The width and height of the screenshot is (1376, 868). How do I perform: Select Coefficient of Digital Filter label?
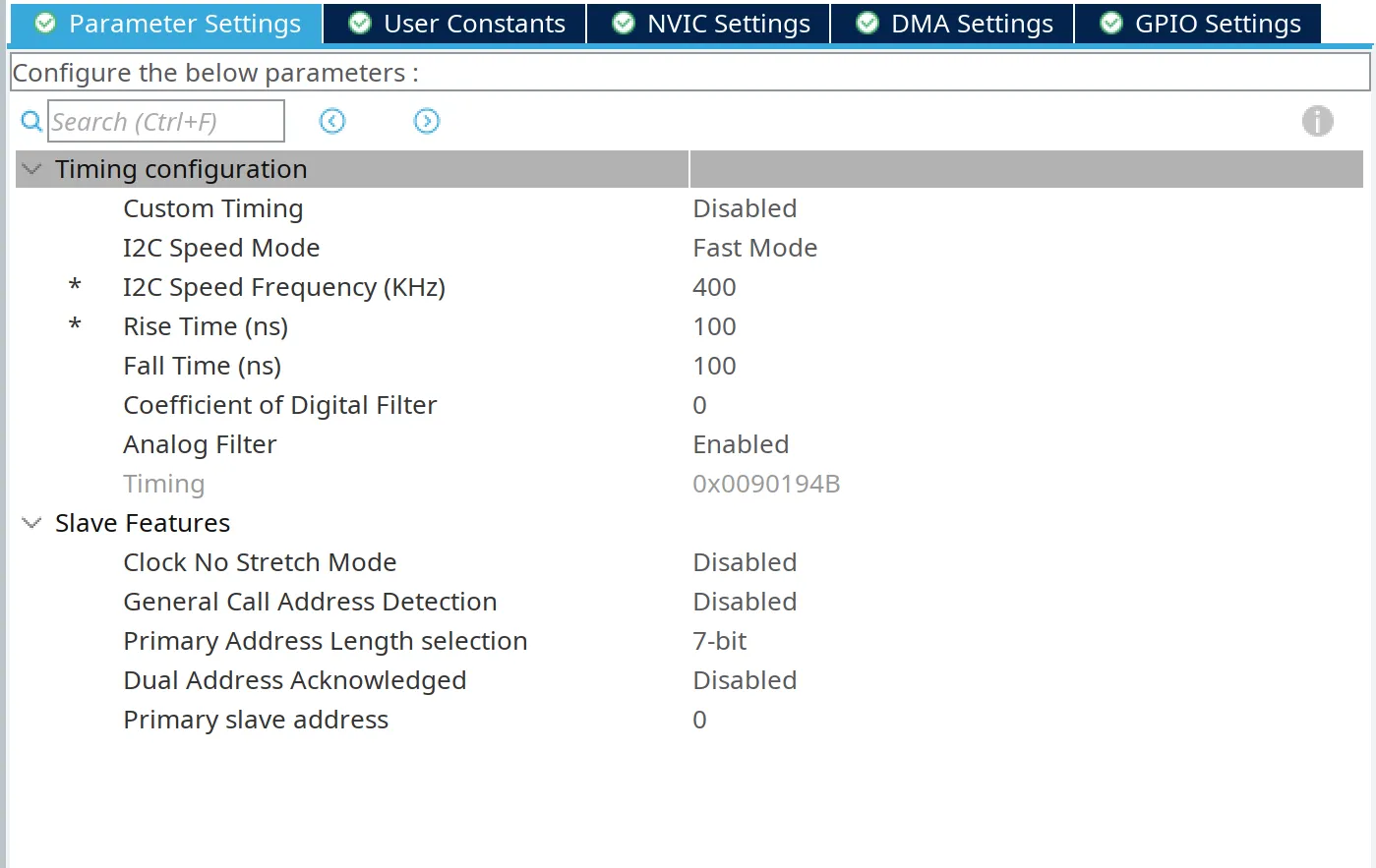[279, 405]
